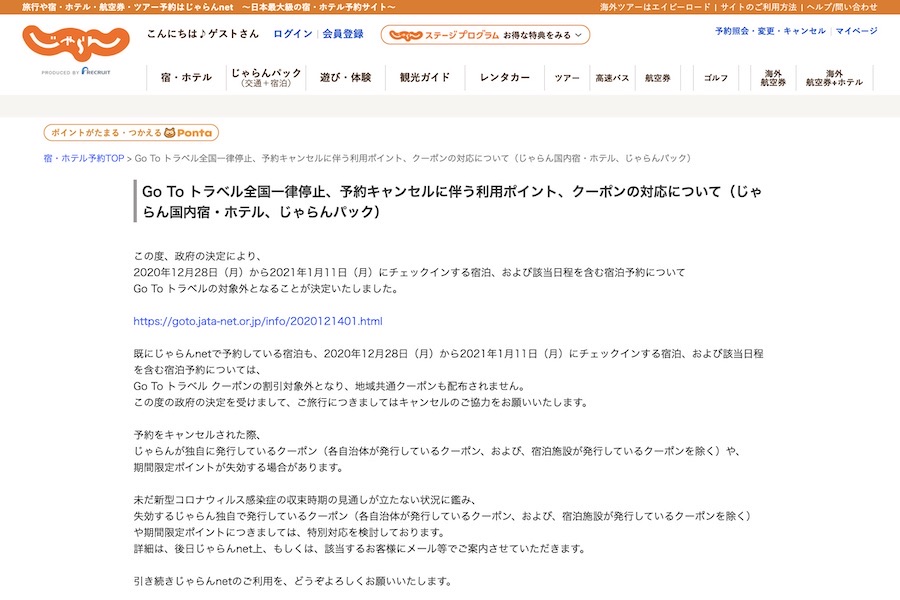Open the Ponta points banner

click(x=131, y=133)
